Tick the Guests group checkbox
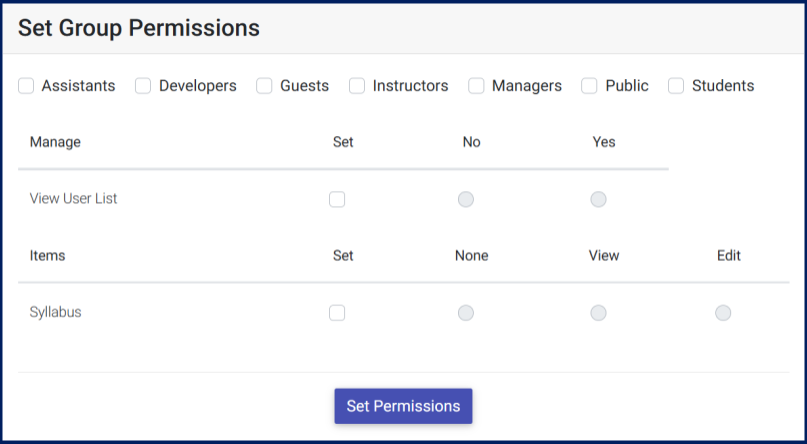Screen dimensions: 807x444 click(x=264, y=86)
